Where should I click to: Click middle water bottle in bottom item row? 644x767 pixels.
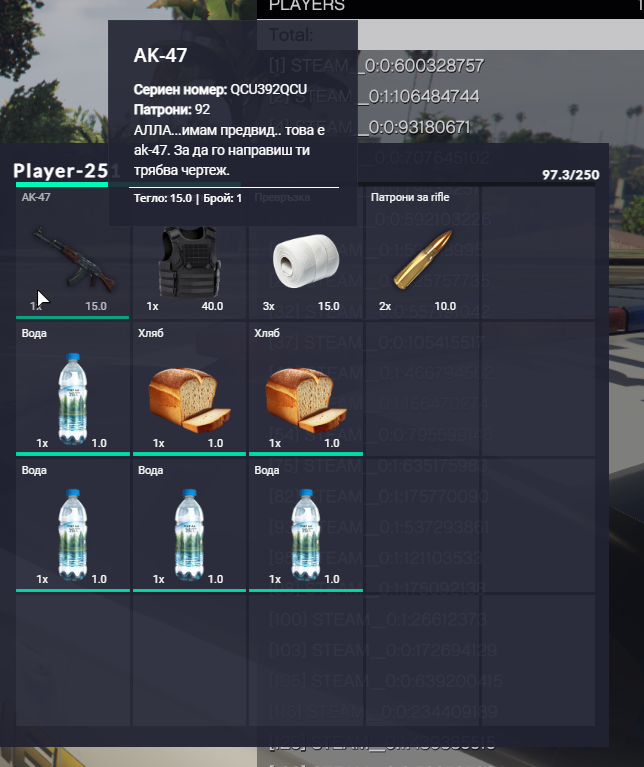(189, 525)
